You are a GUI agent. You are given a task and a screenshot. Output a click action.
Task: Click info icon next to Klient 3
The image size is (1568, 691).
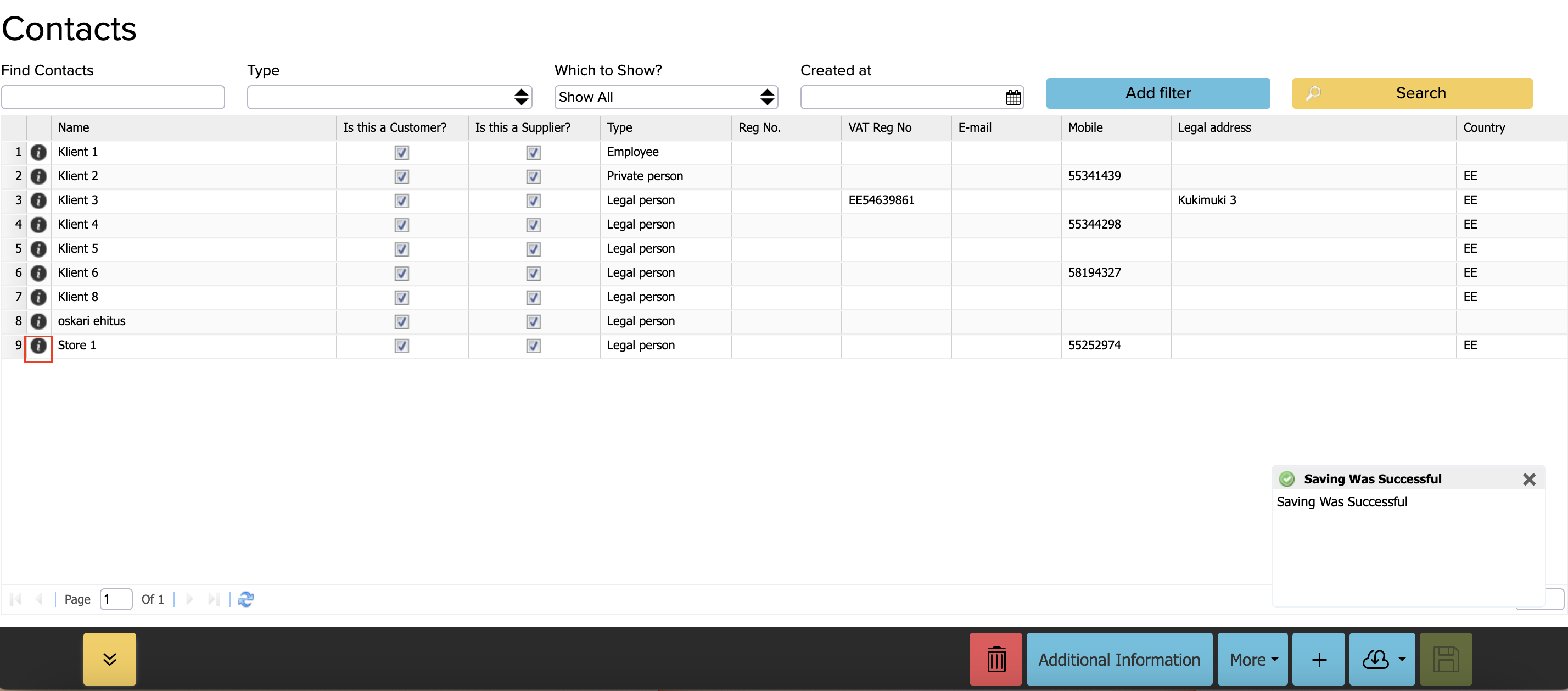[x=38, y=200]
